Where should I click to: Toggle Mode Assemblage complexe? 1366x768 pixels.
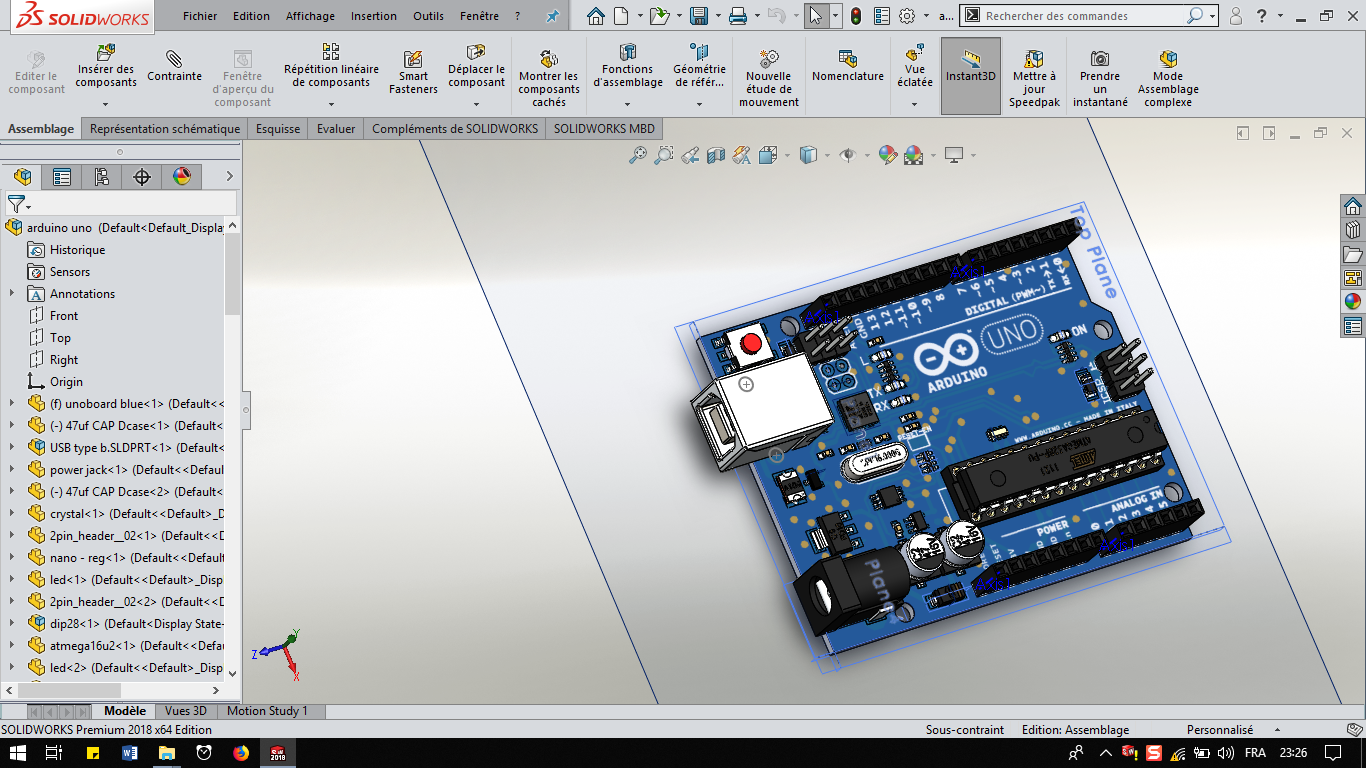coord(1168,78)
